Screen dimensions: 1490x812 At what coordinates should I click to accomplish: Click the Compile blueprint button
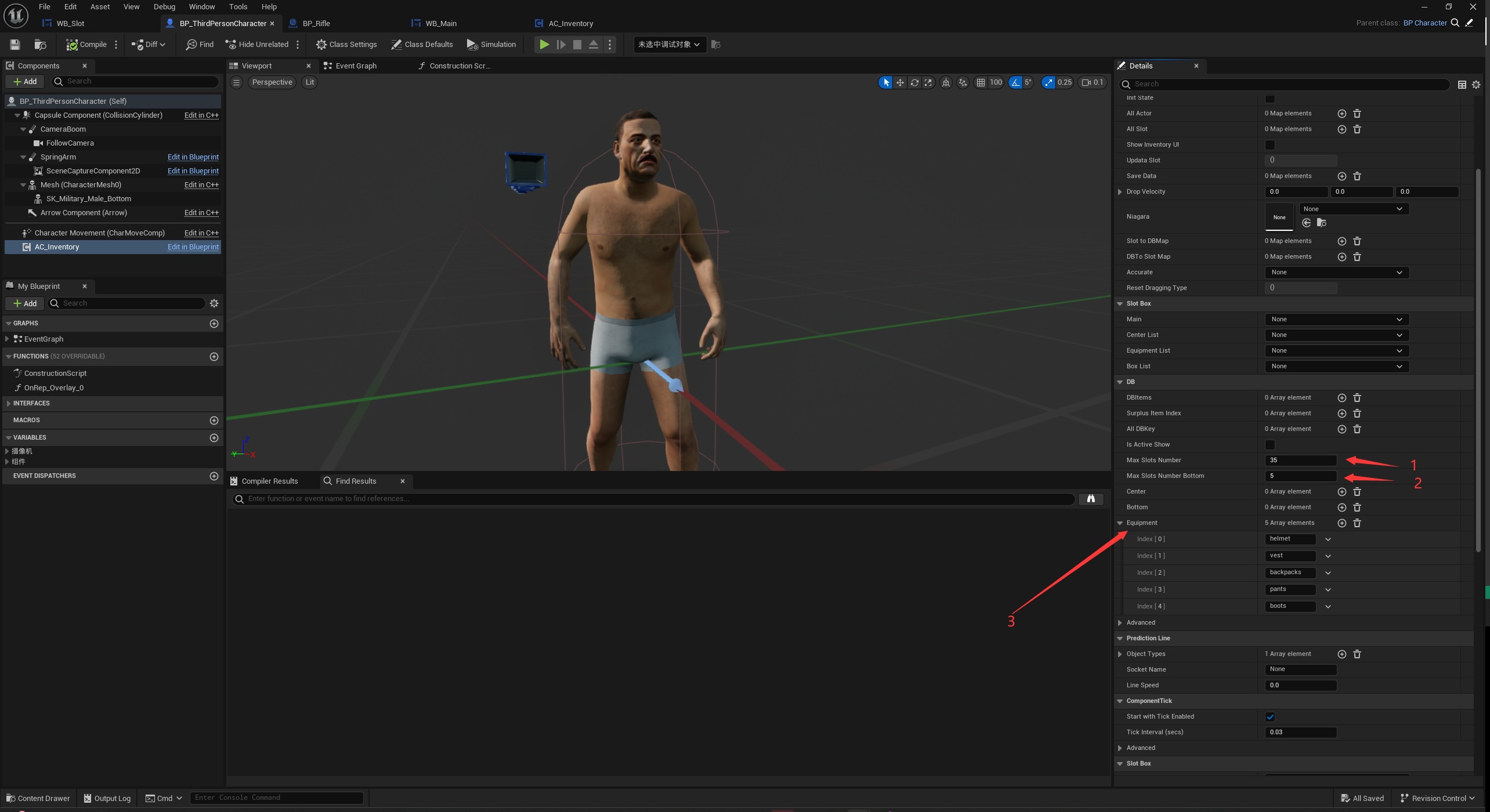86,45
